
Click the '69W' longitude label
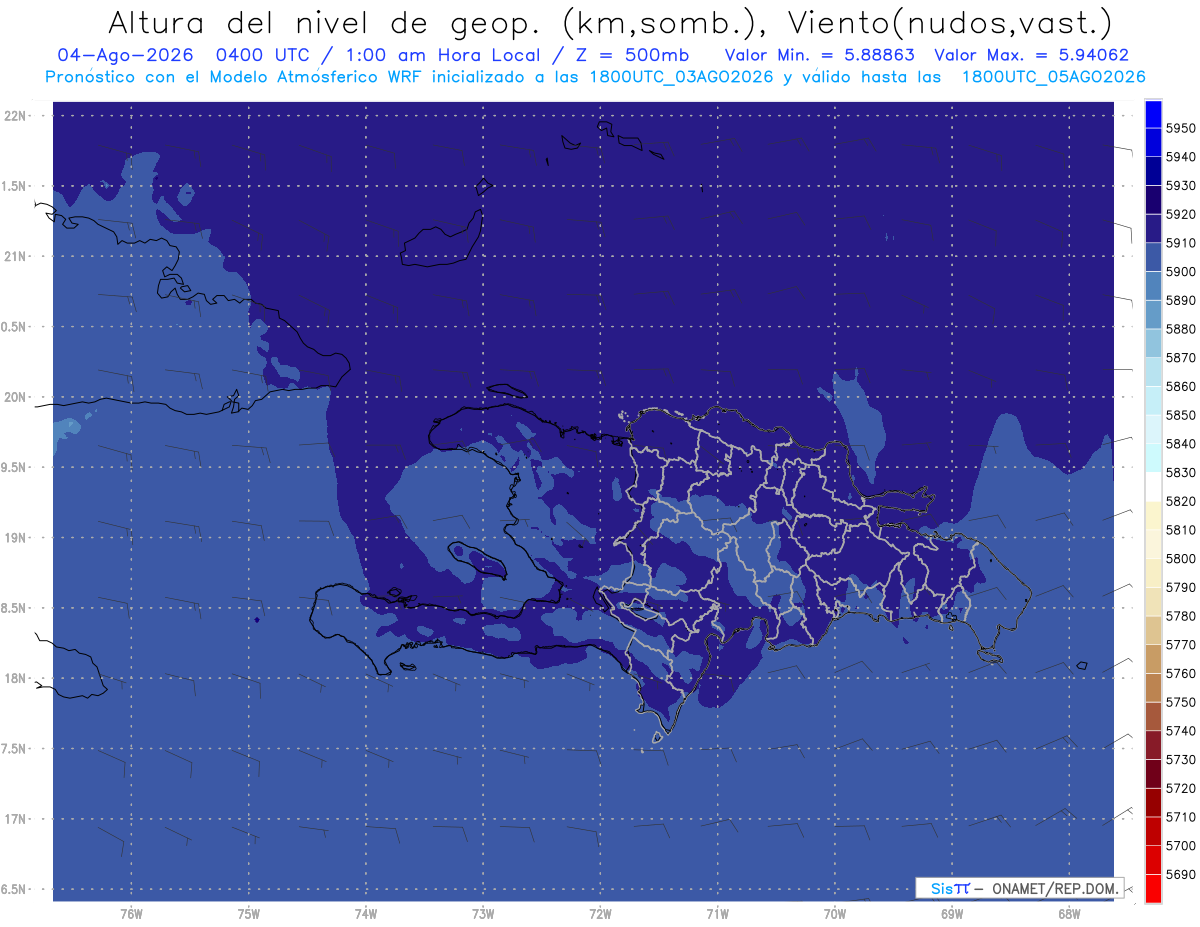pyautogui.click(x=951, y=913)
